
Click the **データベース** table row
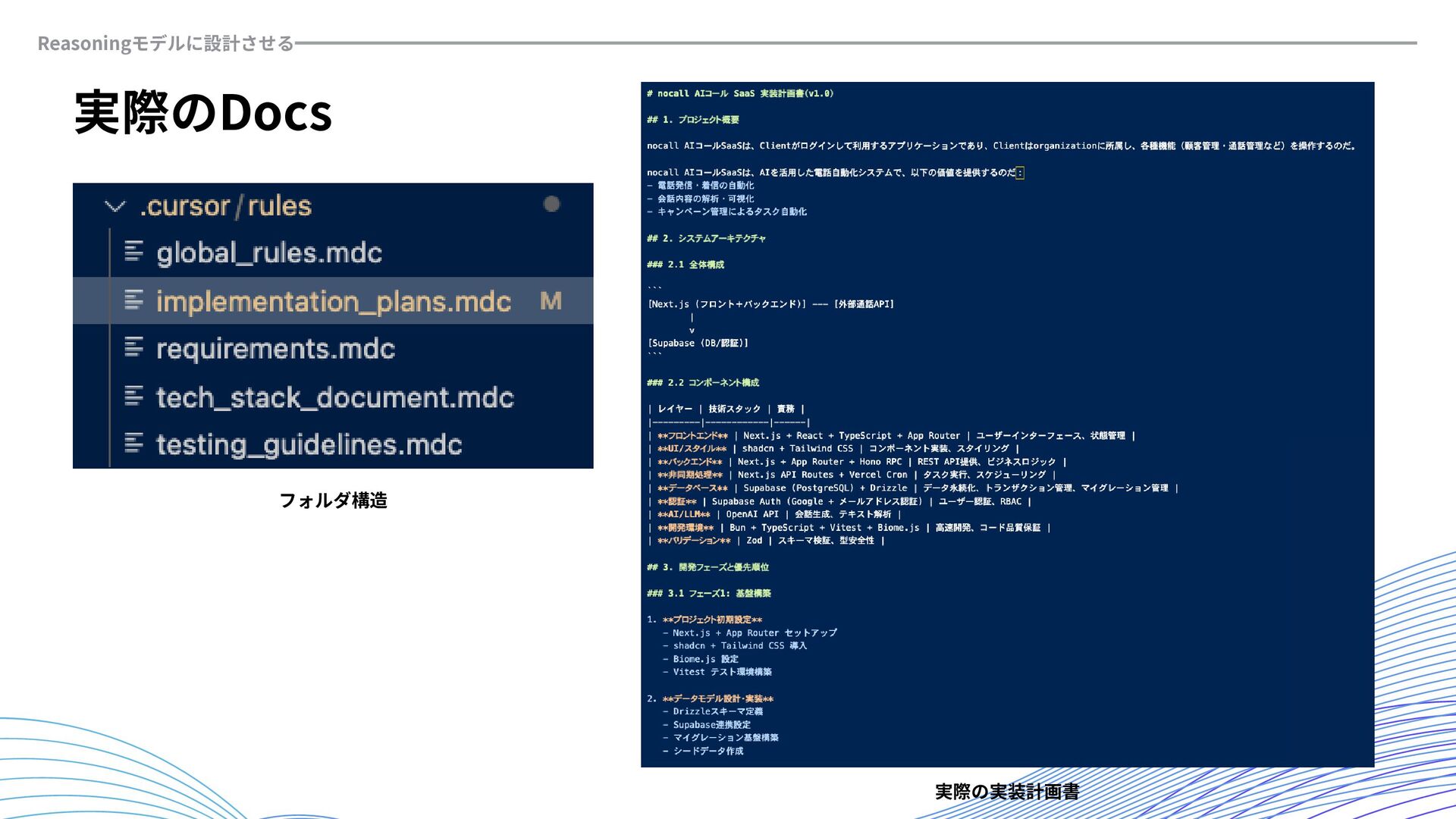click(x=913, y=488)
